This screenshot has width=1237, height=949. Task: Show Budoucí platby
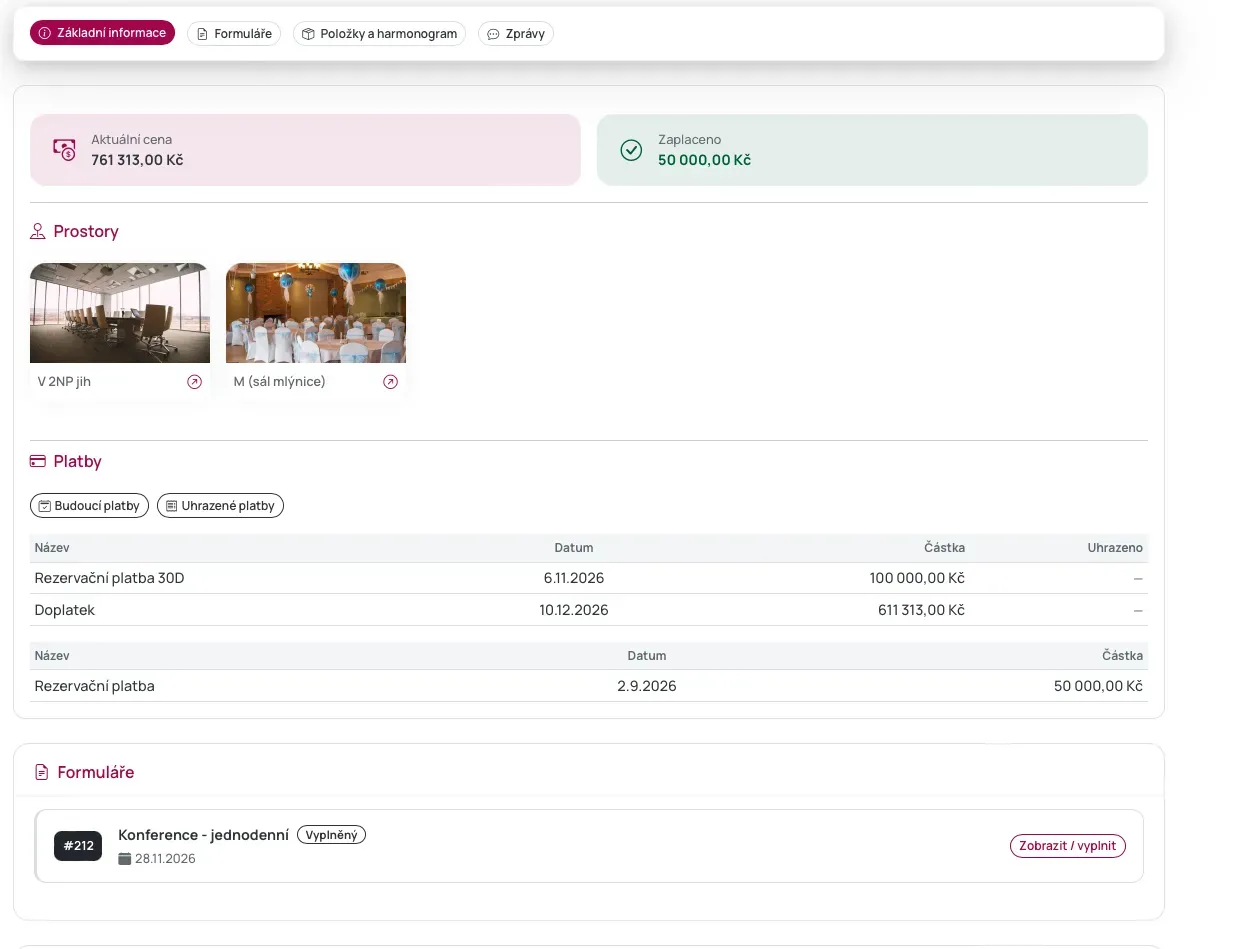pyautogui.click(x=89, y=506)
